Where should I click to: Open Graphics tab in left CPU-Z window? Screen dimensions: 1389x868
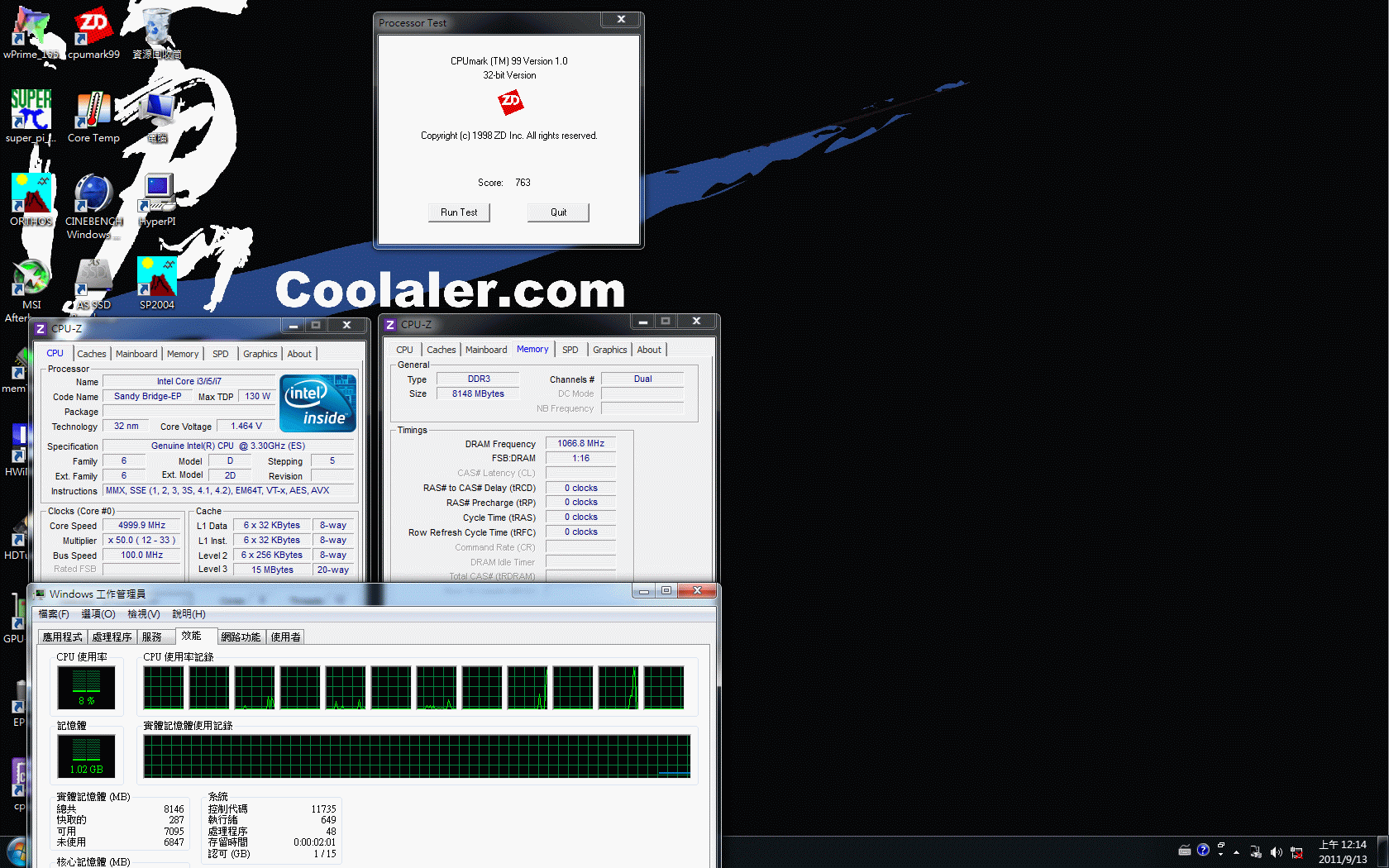(260, 354)
